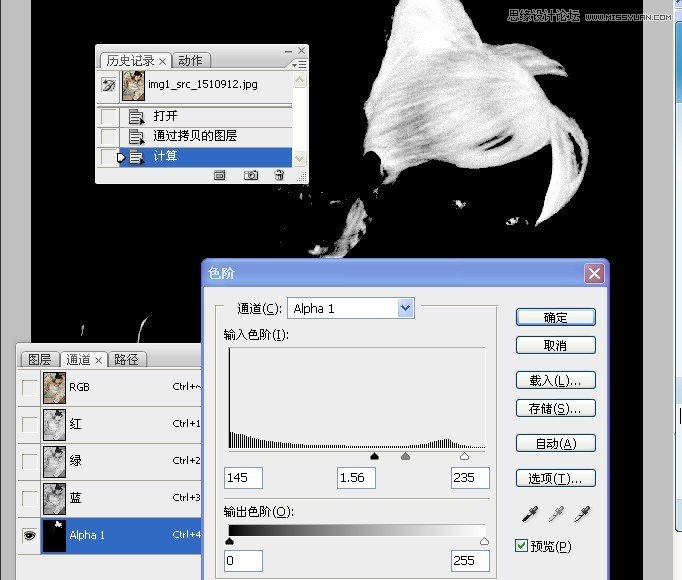Close the History panel with its X
This screenshot has width=682, height=580.
(x=301, y=51)
